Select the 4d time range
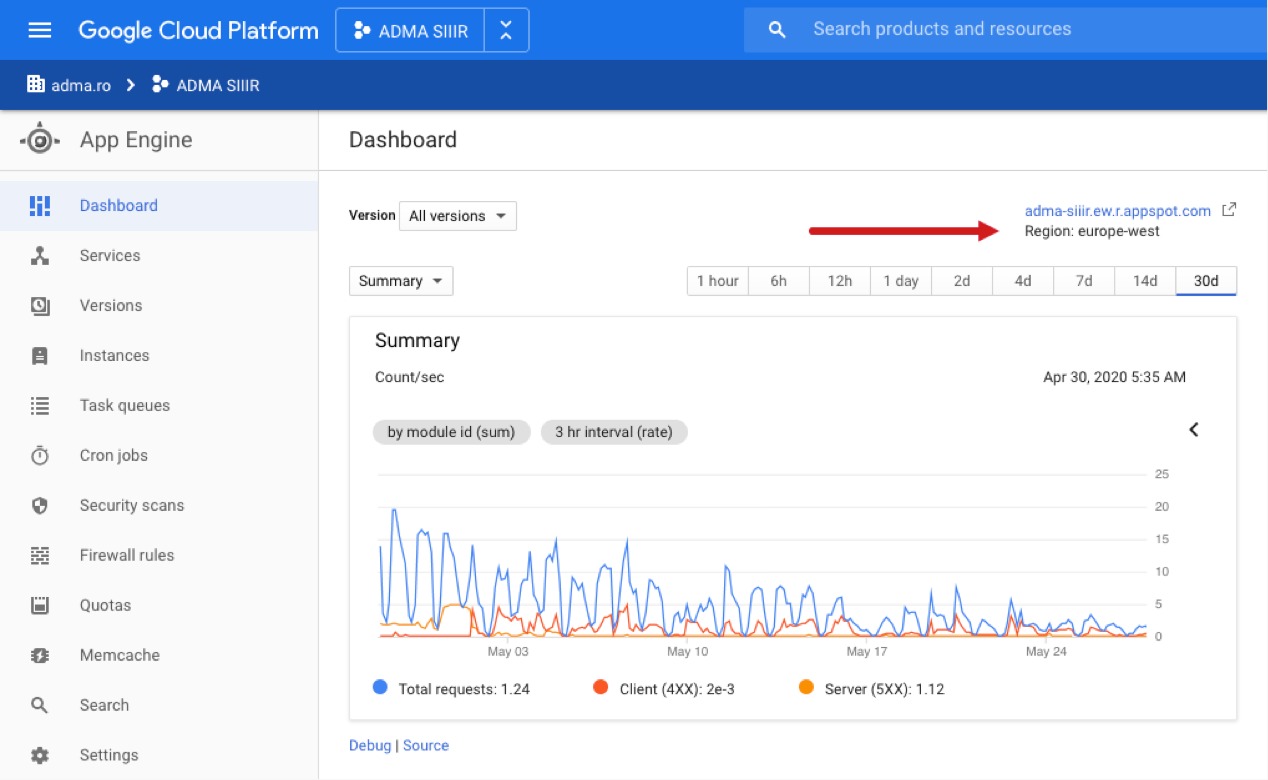1268x780 pixels. [1023, 281]
